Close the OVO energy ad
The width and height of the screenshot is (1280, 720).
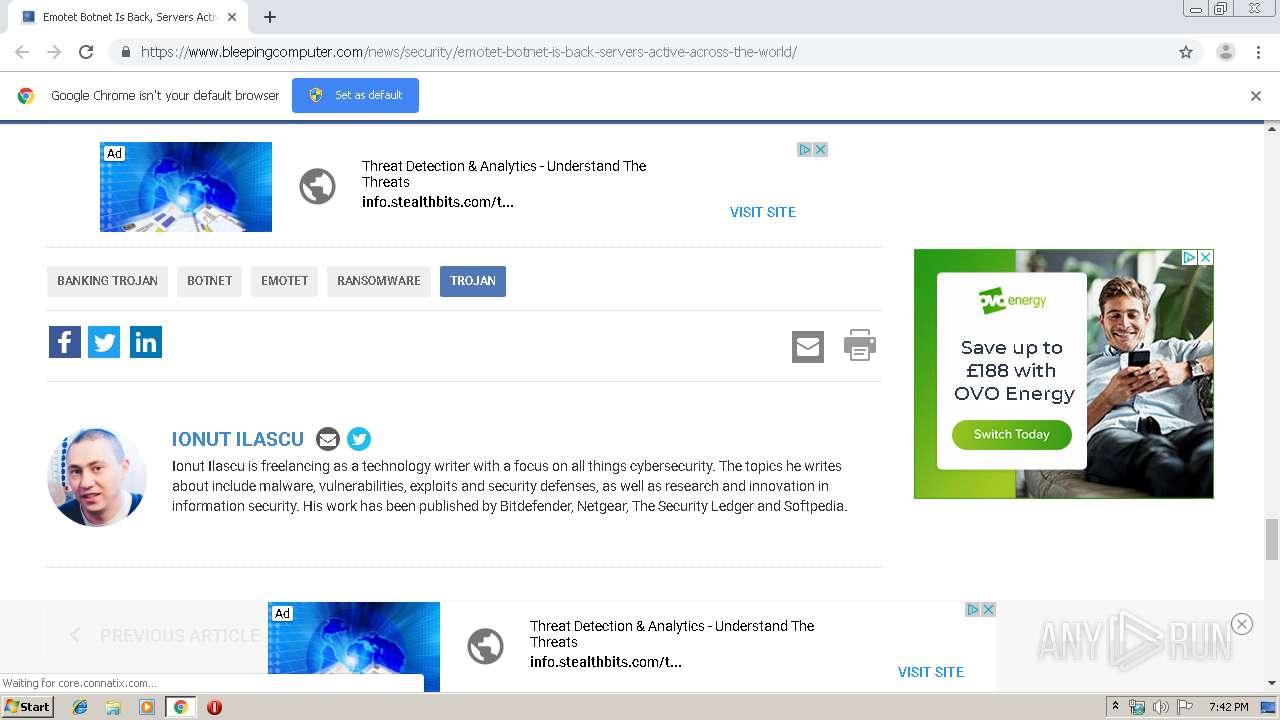(1206, 257)
